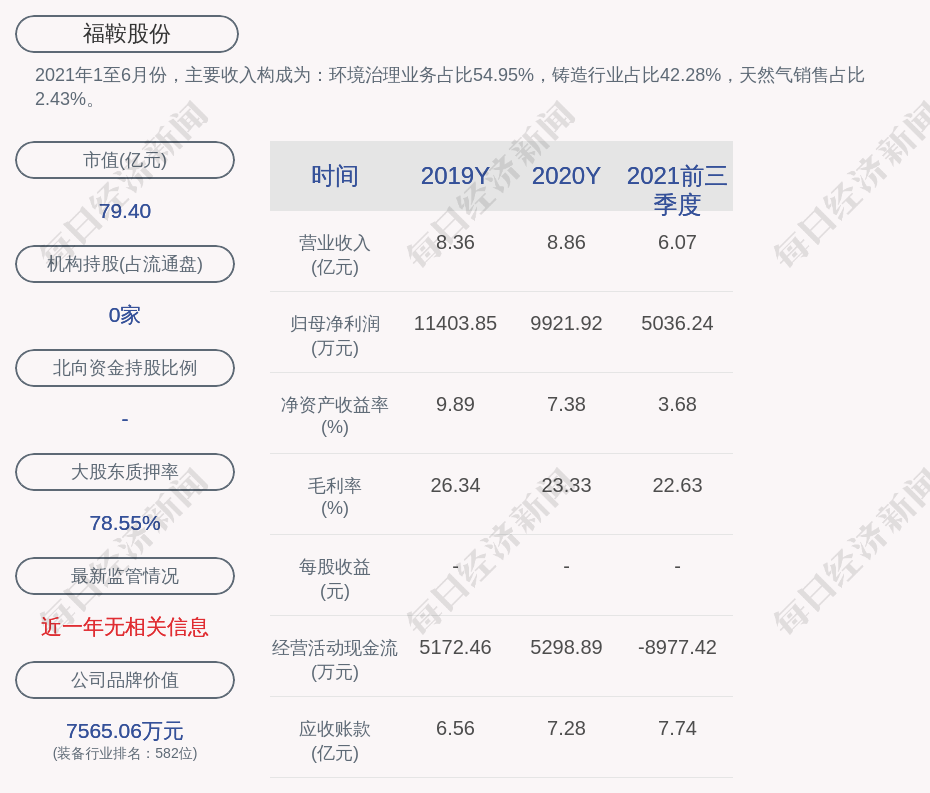Open the 最新监管情况 label pill
Image resolution: width=930 pixels, height=793 pixels.
pyautogui.click(x=125, y=576)
